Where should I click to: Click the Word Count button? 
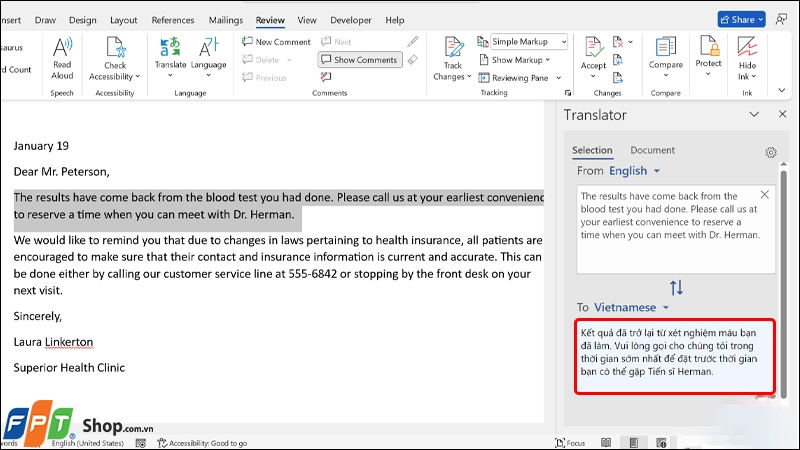point(16,70)
